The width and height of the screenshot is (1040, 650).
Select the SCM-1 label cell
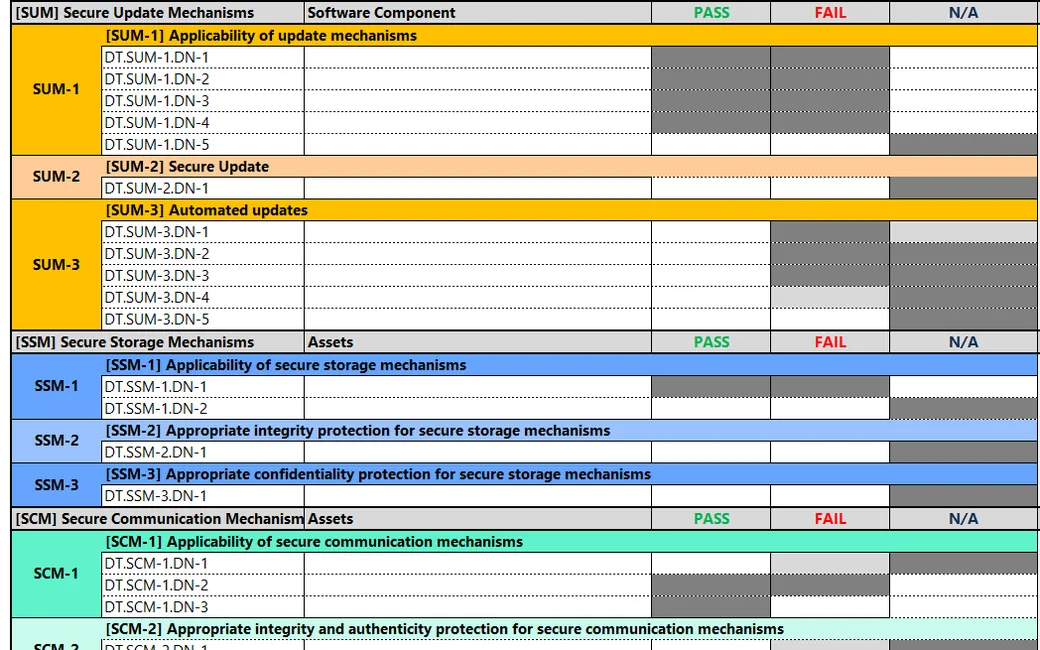coord(56,574)
